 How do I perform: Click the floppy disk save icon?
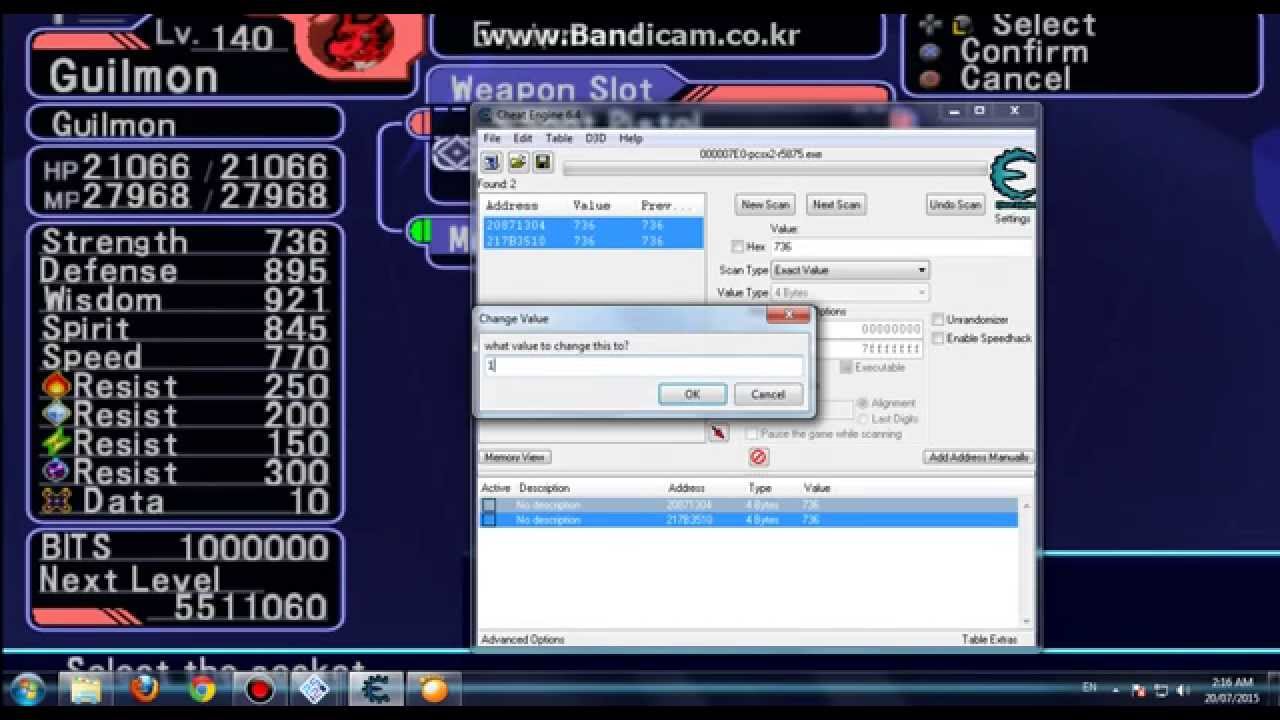[x=542, y=162]
